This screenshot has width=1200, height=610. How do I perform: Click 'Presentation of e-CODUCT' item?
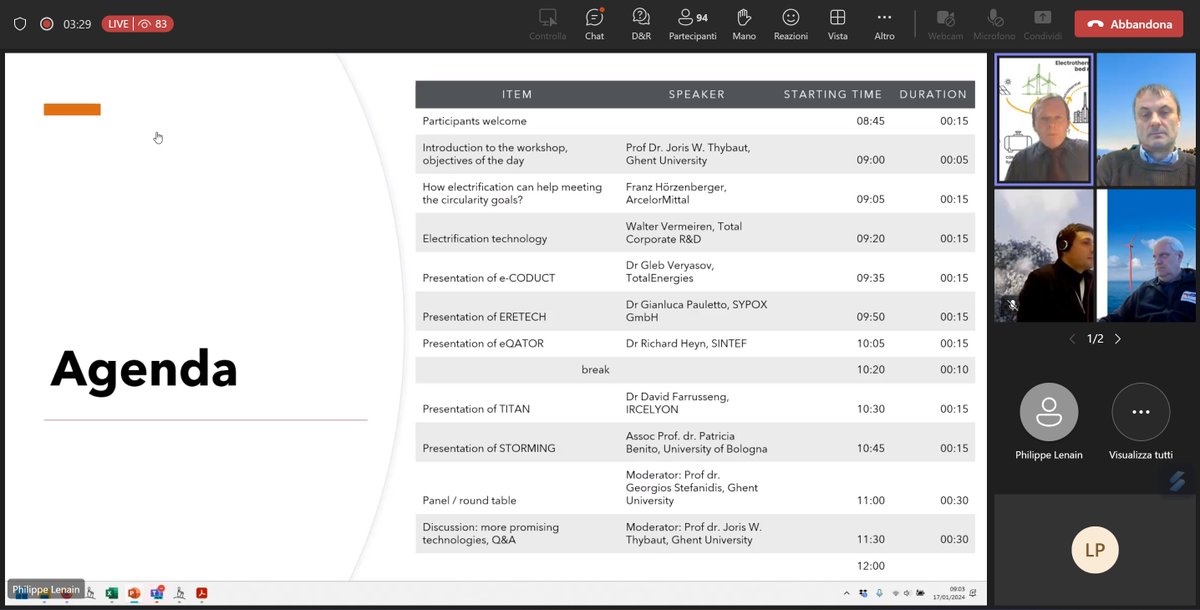489,278
